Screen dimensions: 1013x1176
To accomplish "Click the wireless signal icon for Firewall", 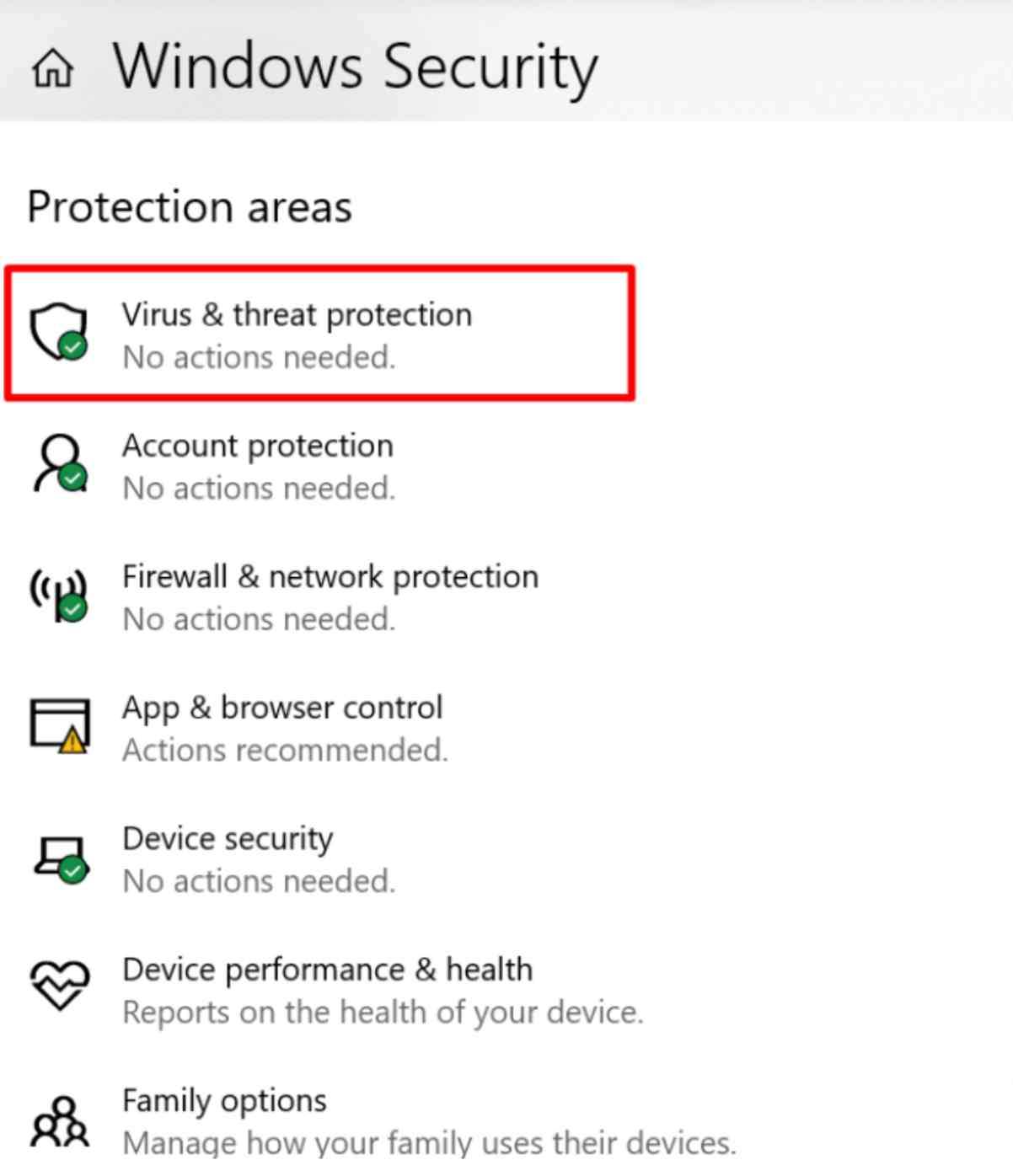I will pyautogui.click(x=59, y=595).
